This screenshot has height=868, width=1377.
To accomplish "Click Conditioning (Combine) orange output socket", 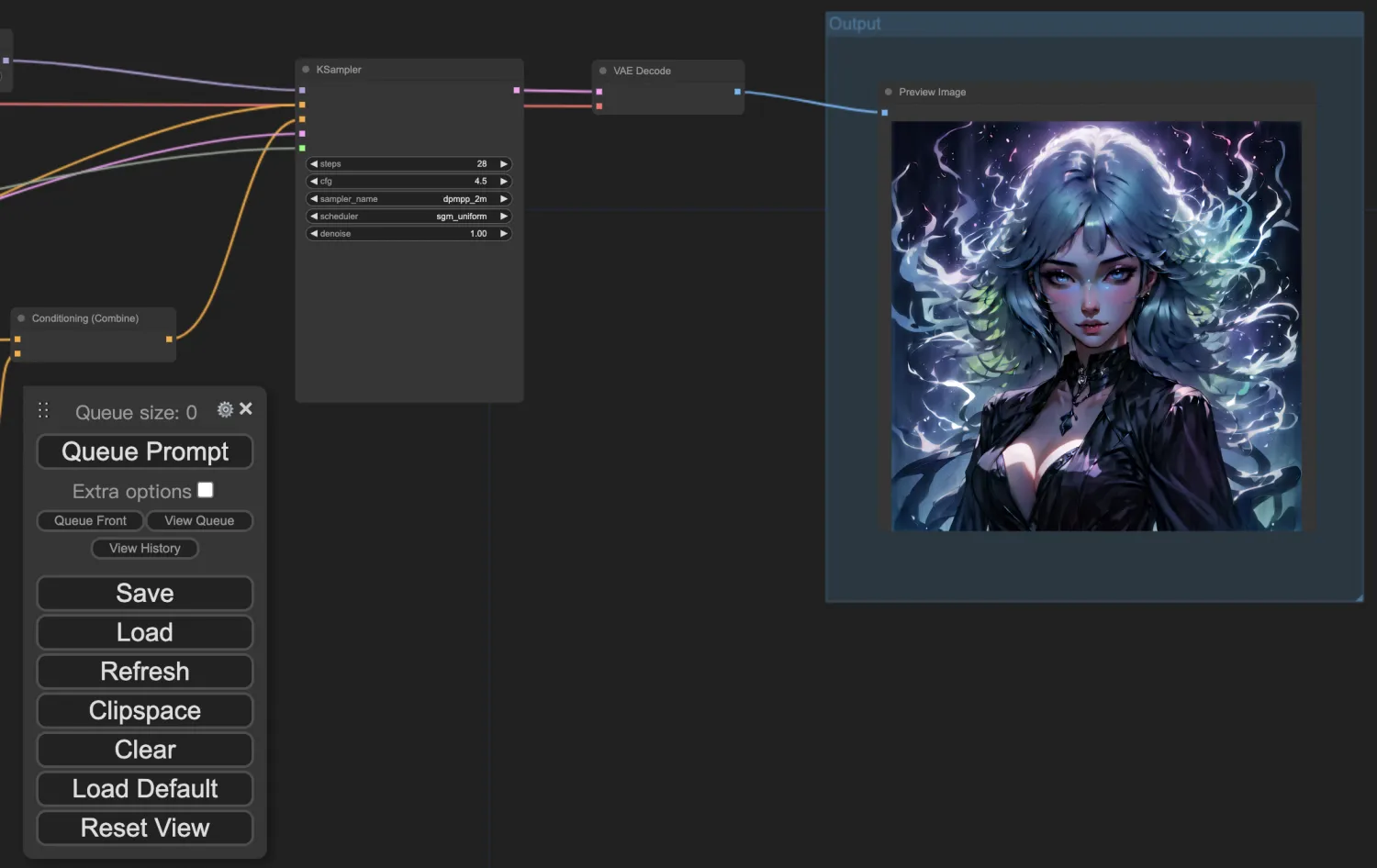I will point(169,339).
